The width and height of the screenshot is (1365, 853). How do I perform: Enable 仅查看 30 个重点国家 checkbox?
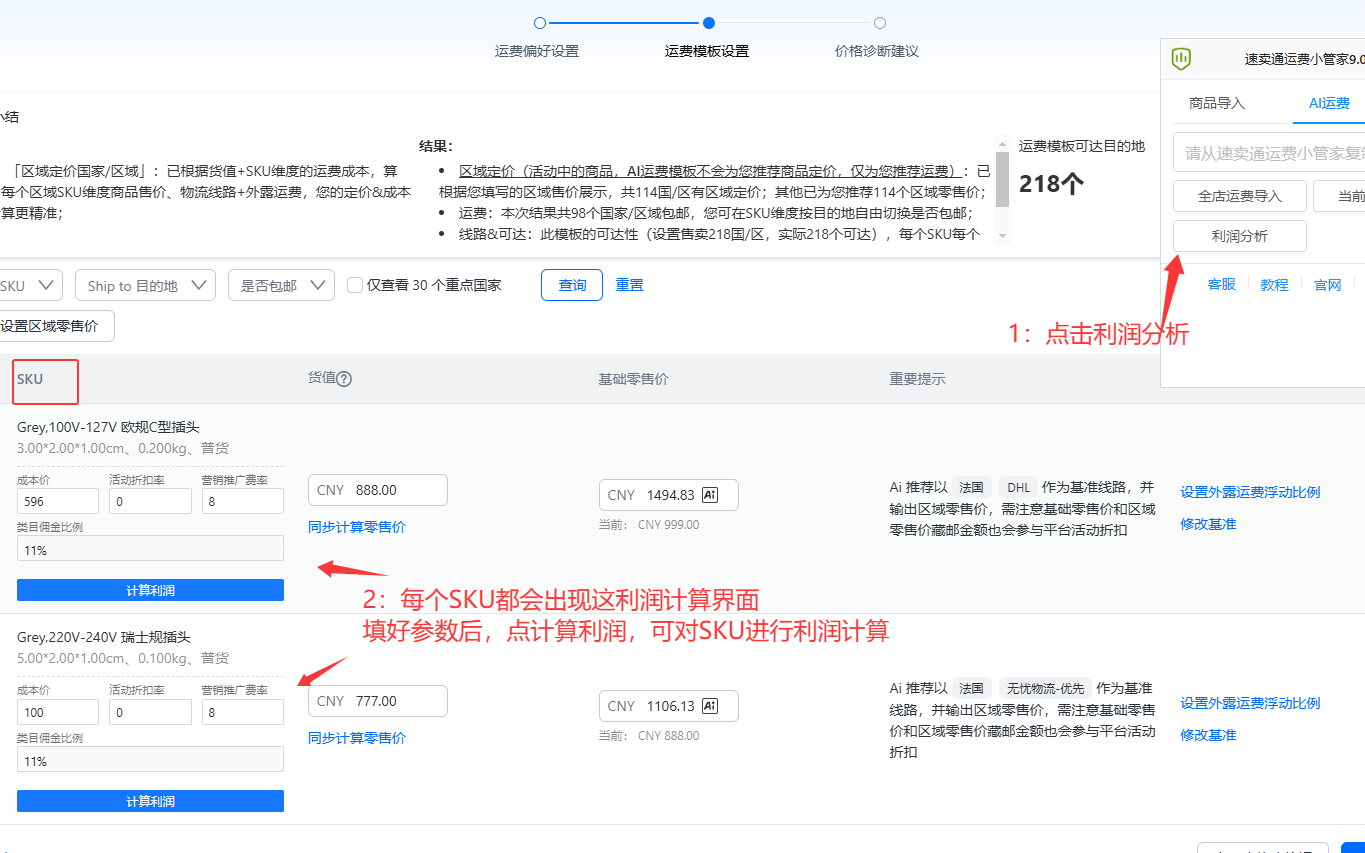click(x=354, y=285)
